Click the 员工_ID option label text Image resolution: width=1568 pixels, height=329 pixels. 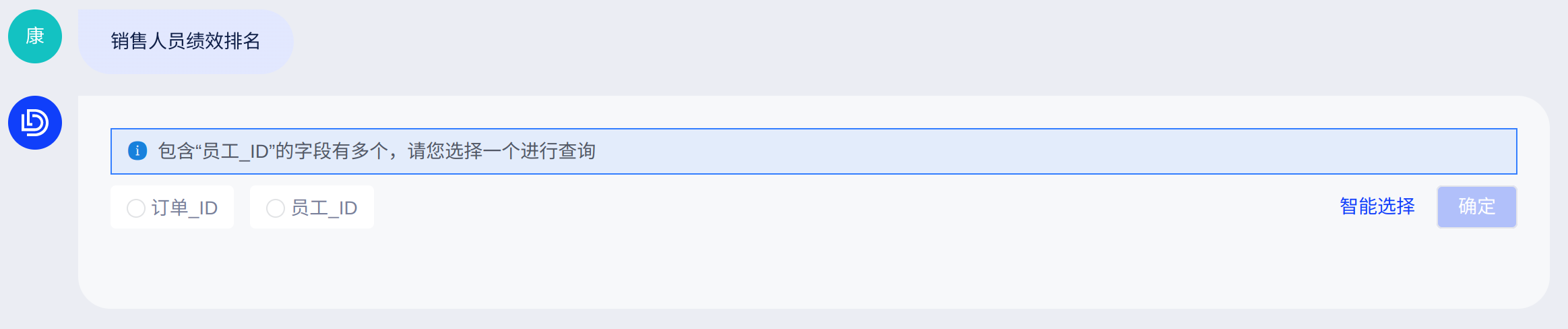pyautogui.click(x=323, y=208)
